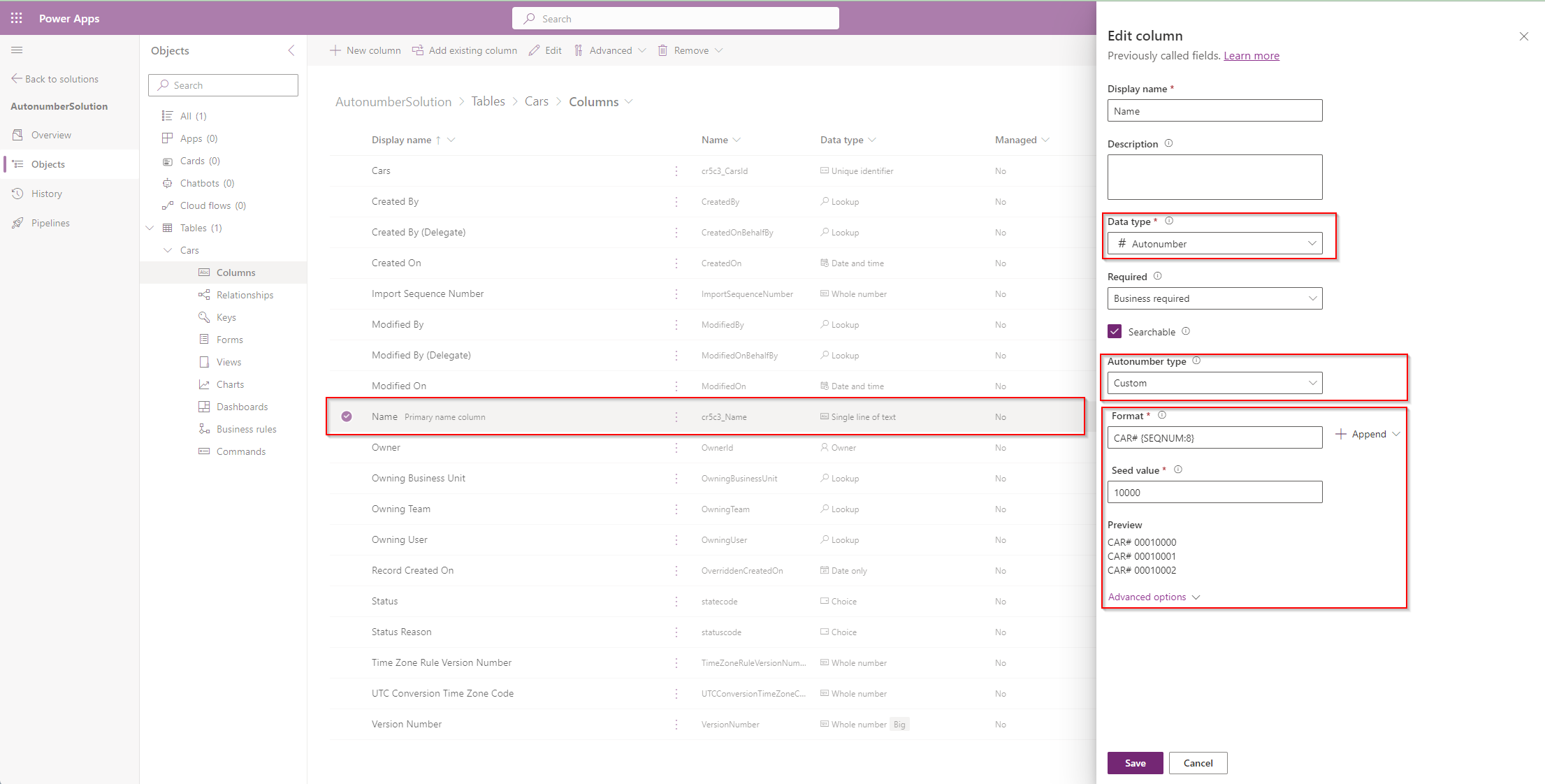Click Edit pencil in command bar

point(545,50)
